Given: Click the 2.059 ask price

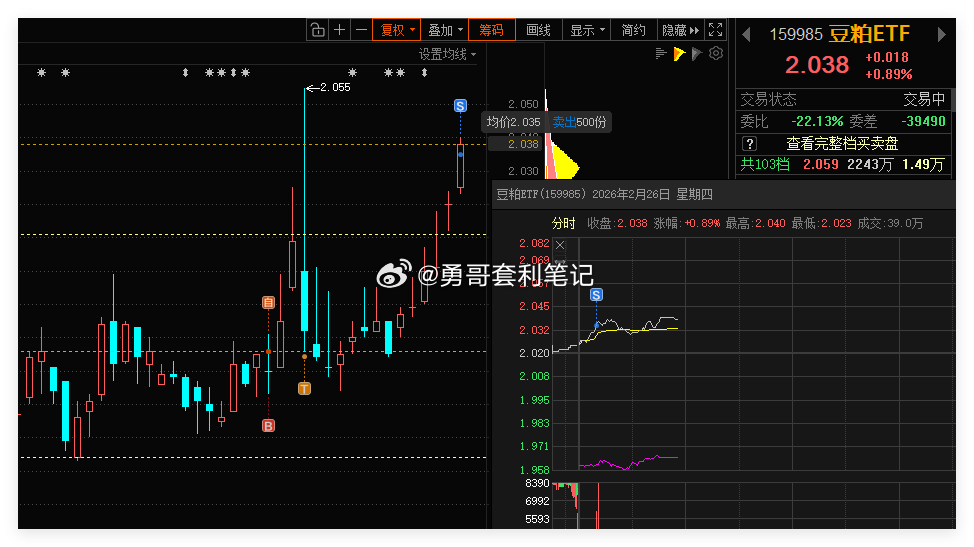Looking at the screenshot, I should coord(821,165).
